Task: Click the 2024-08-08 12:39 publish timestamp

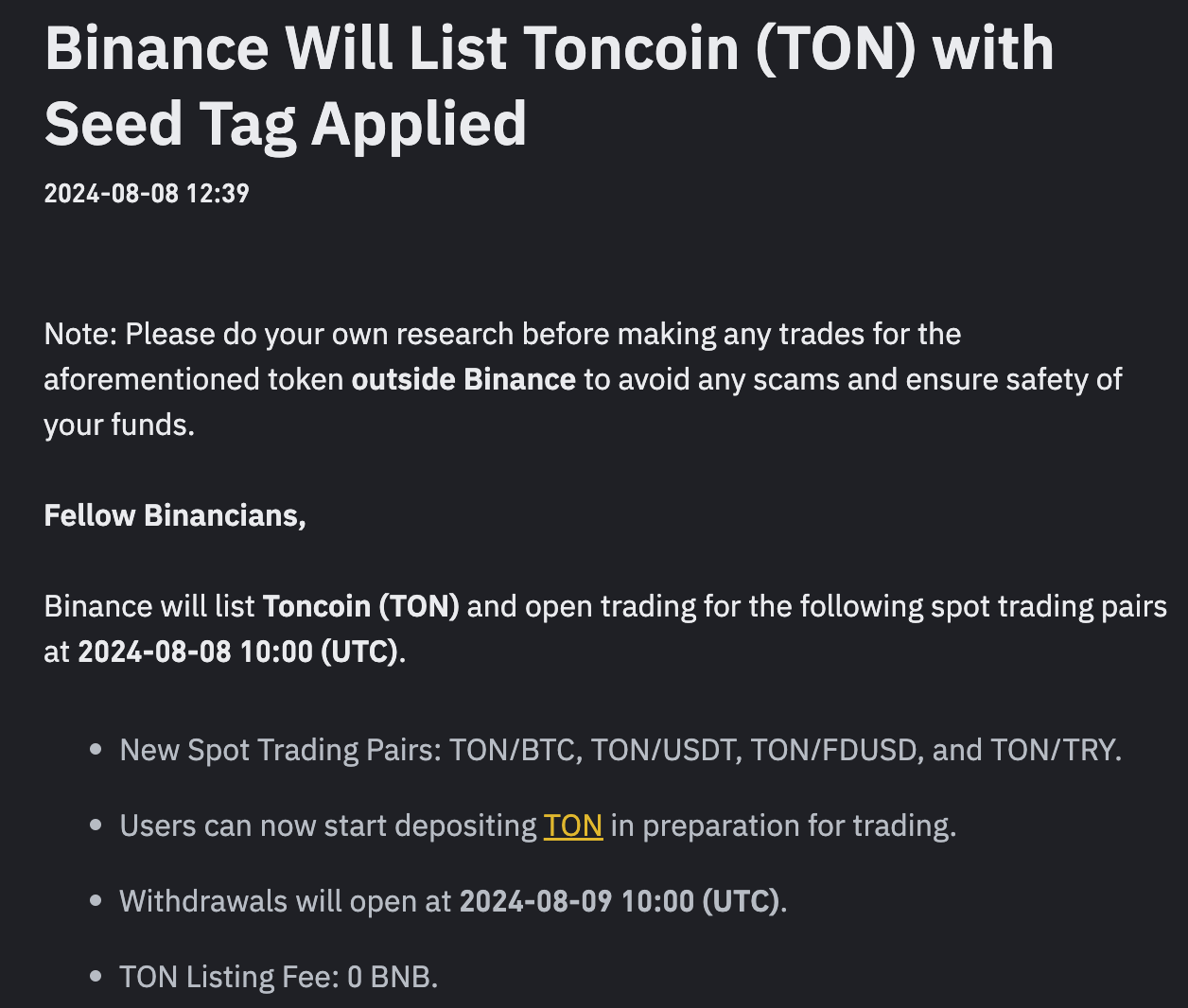Action: 147,194
